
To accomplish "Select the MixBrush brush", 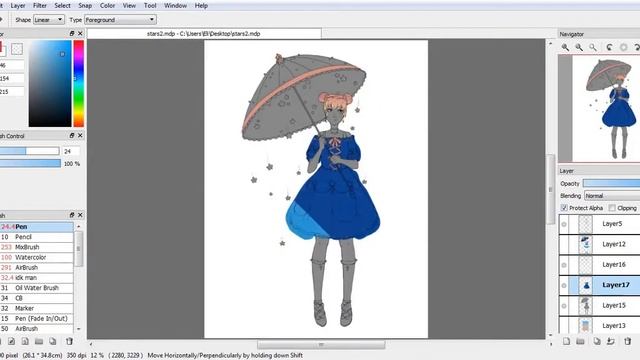I will pyautogui.click(x=37, y=247).
